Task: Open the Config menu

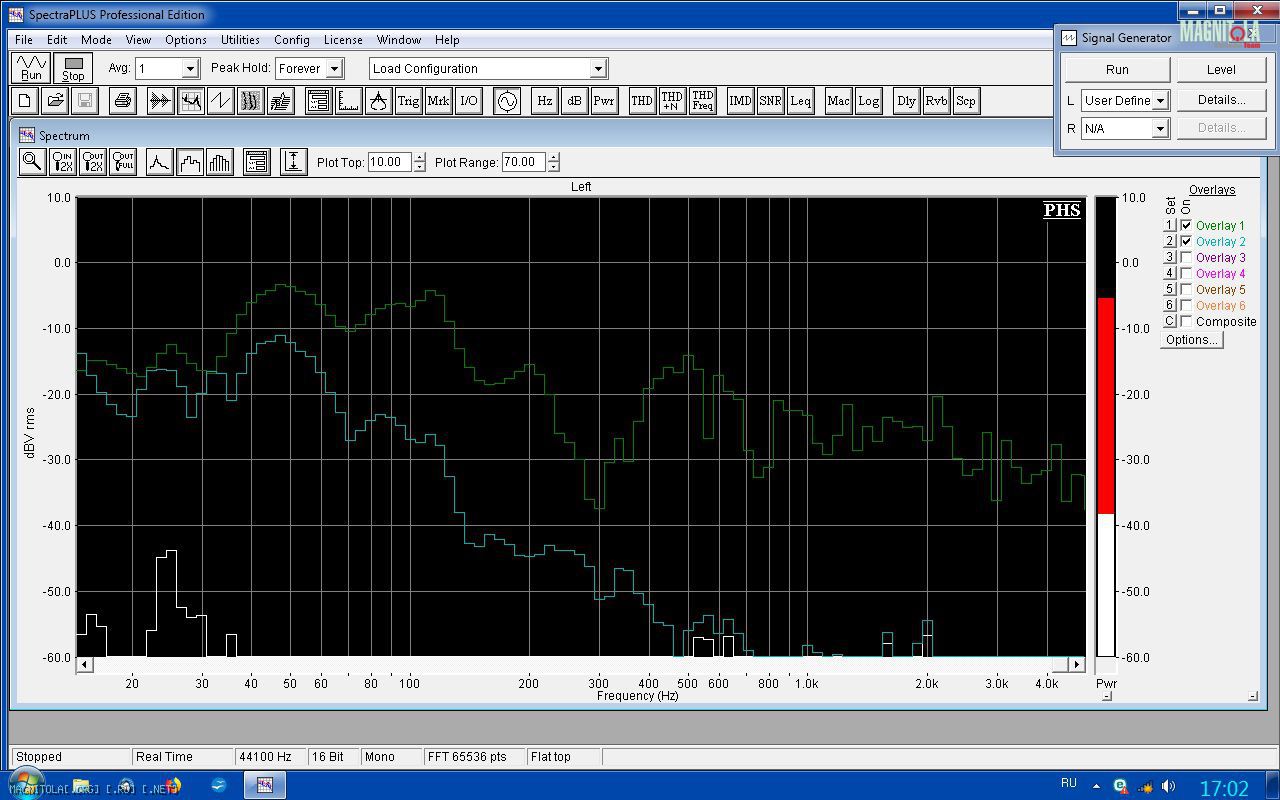Action: (x=291, y=40)
